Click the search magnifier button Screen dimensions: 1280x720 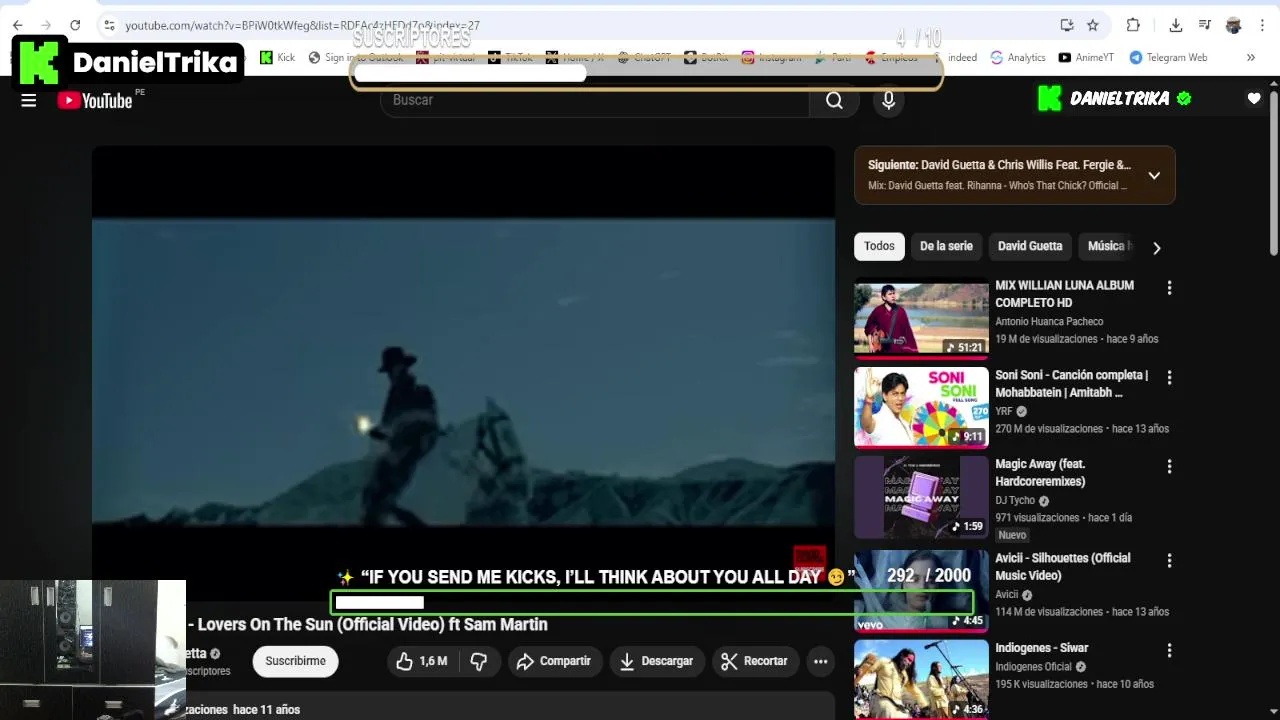(x=834, y=100)
